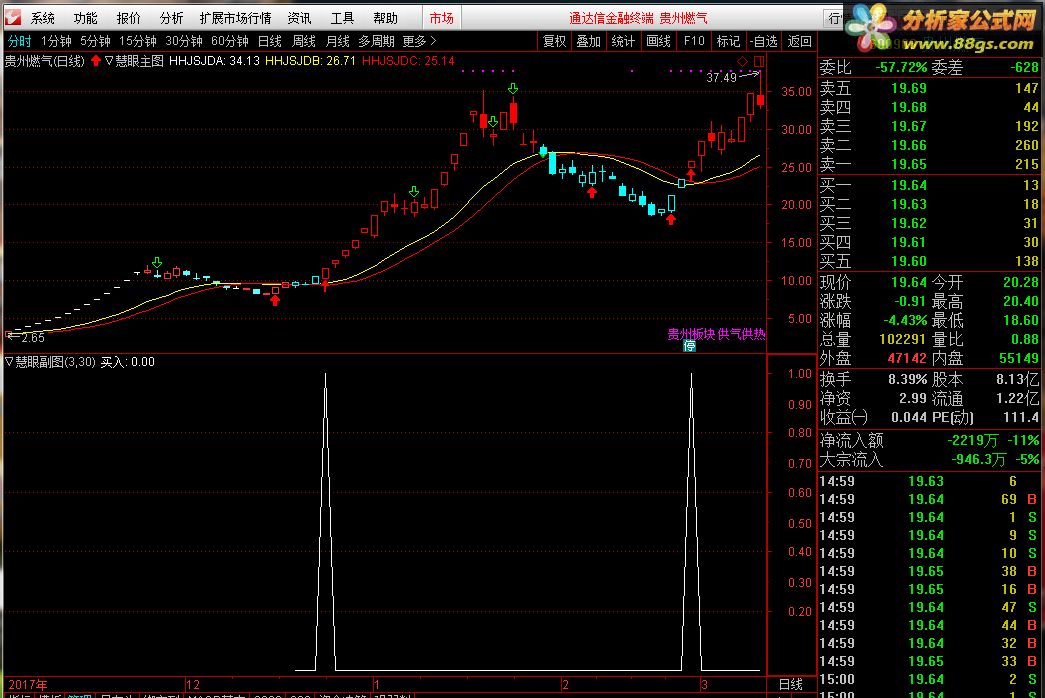Click red up arrow at late February low
The image size is (1045, 698).
[670, 219]
